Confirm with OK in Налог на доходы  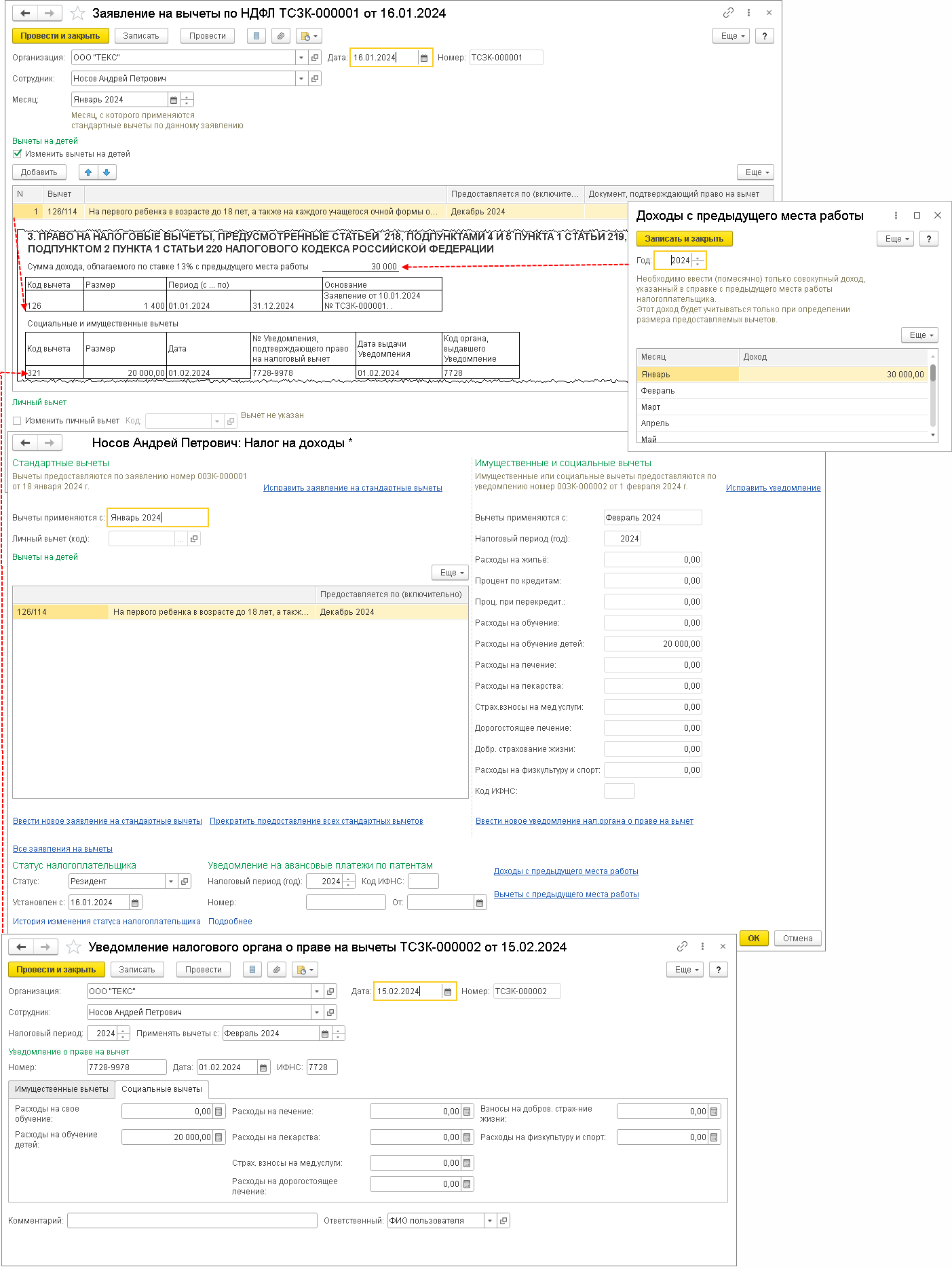pos(754,939)
